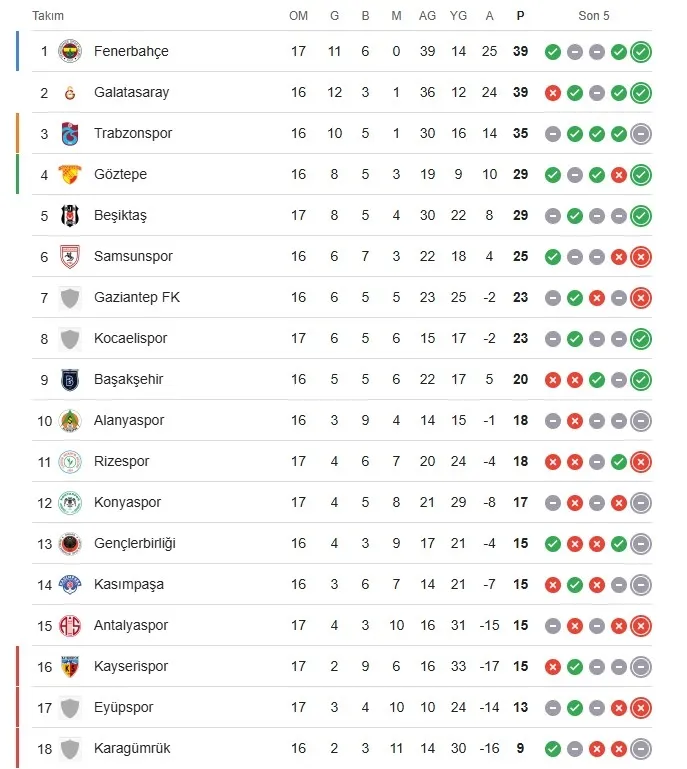Sort table by P points column
687x769 pixels.
pos(520,16)
